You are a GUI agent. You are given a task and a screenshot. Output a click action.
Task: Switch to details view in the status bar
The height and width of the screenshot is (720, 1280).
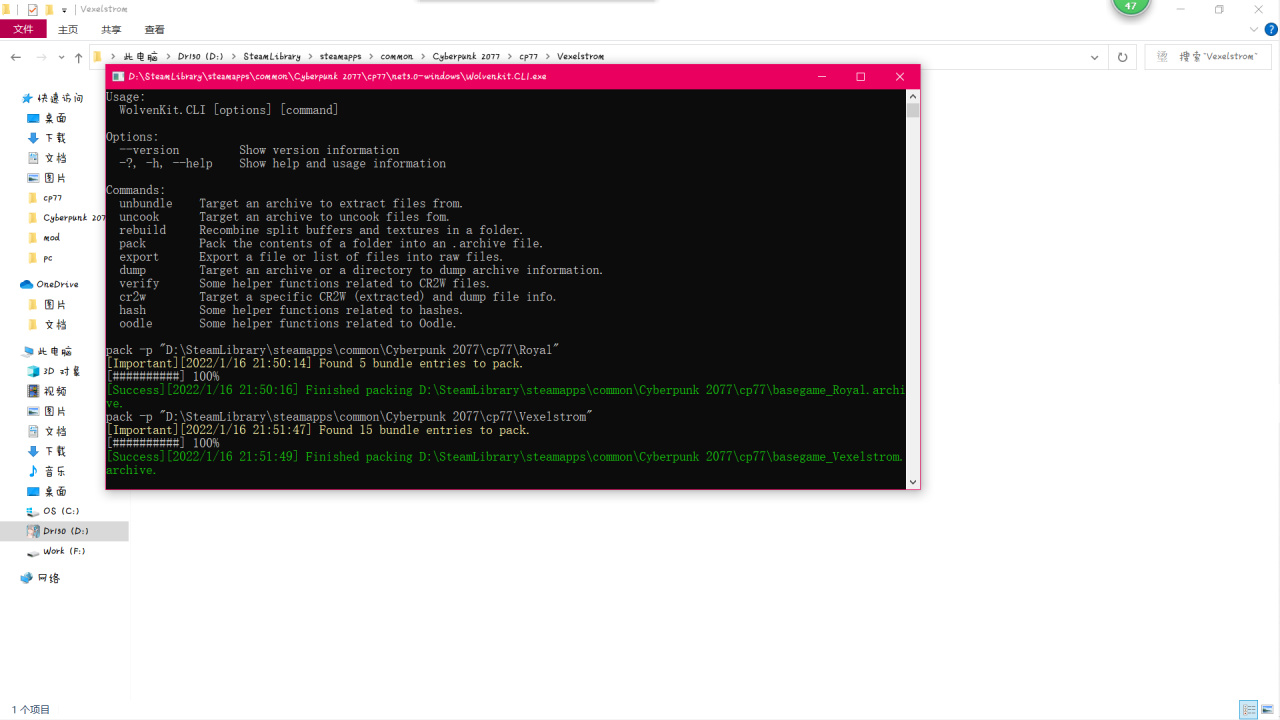click(1248, 710)
